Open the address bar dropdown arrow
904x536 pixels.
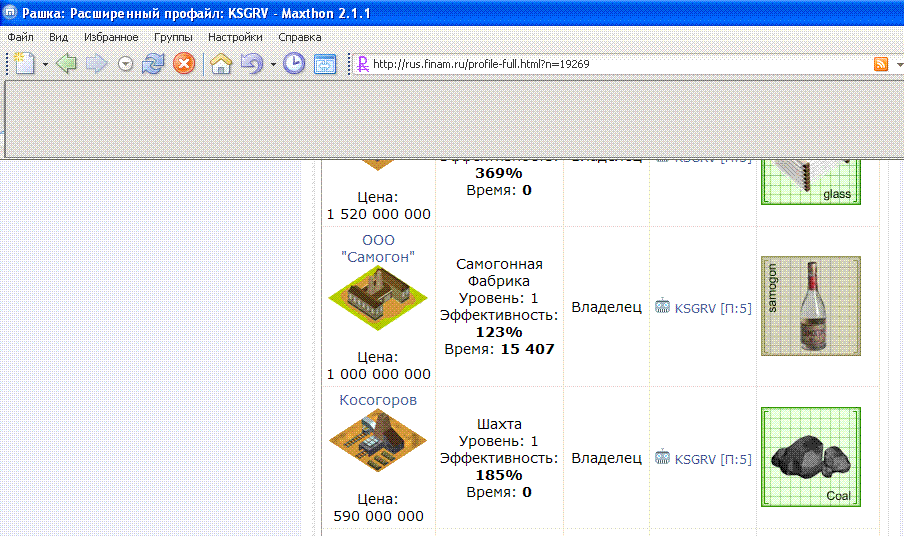click(899, 65)
